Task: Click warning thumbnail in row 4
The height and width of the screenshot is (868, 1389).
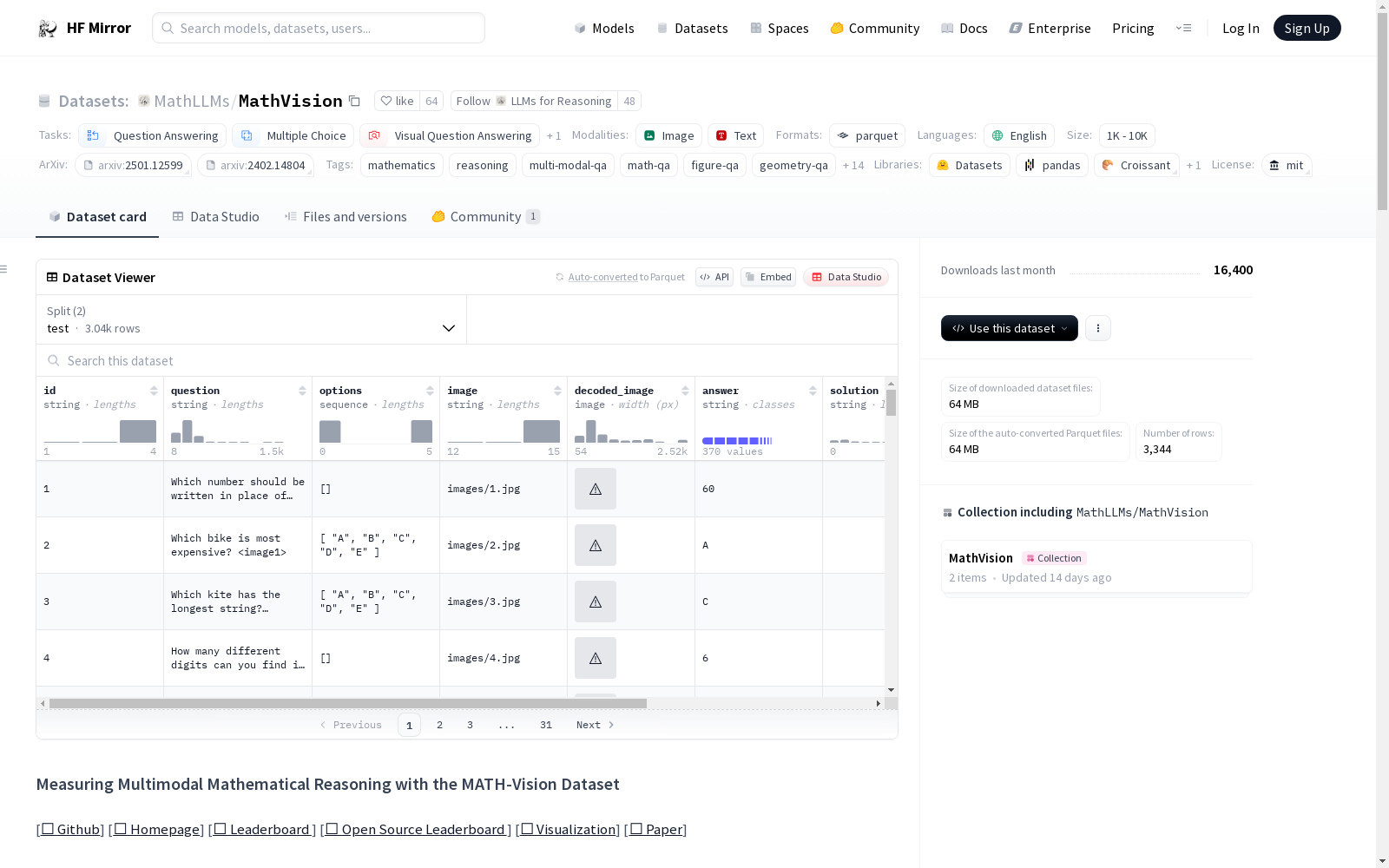Action: tap(596, 658)
